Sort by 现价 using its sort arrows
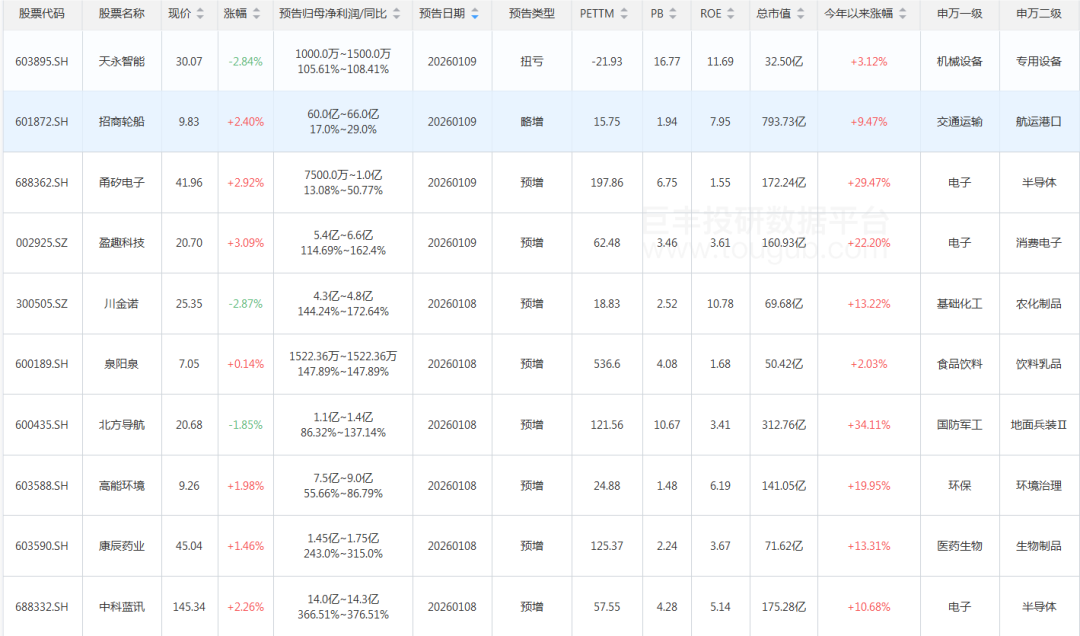 [201, 15]
